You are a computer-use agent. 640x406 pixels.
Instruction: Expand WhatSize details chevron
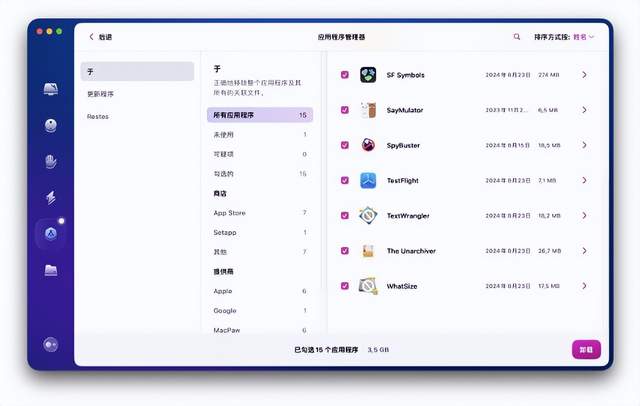(584, 286)
